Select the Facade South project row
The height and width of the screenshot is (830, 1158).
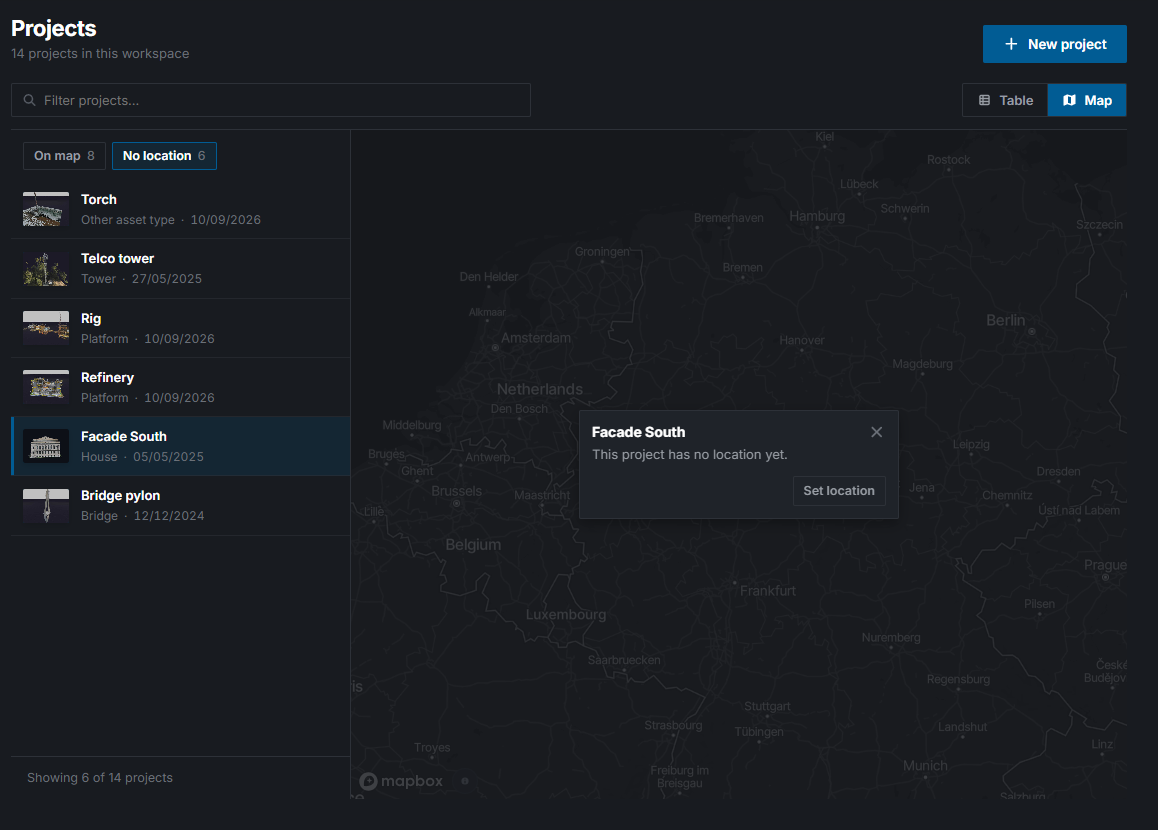tap(180, 446)
